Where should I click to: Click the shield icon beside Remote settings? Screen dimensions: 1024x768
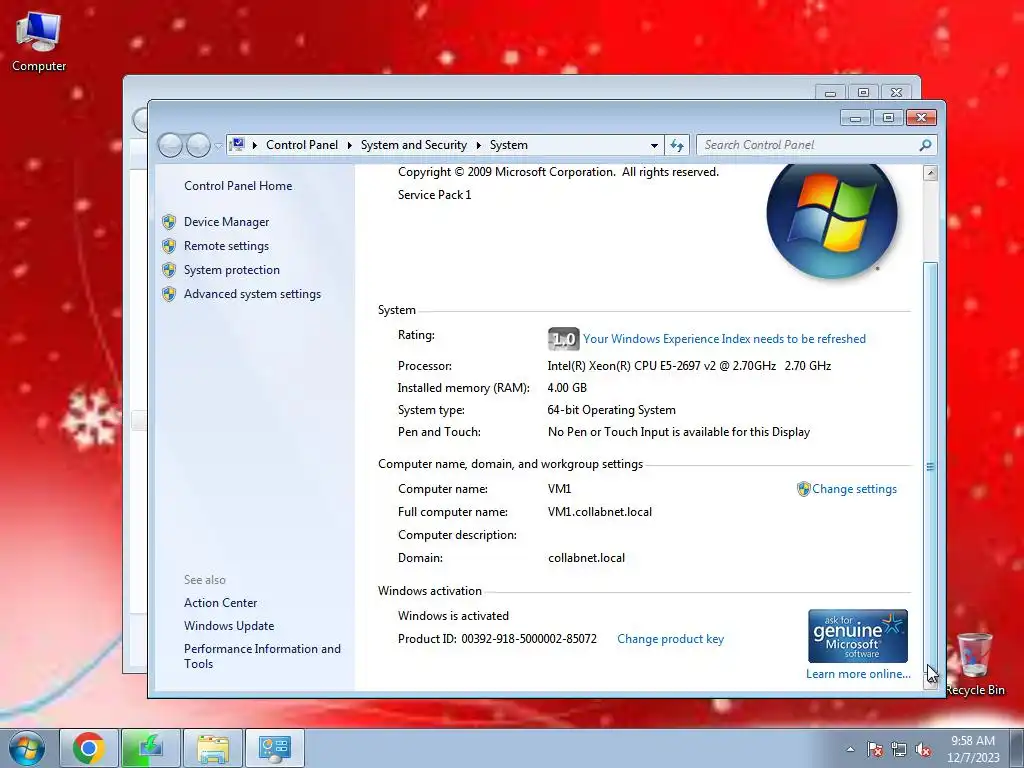pos(169,246)
